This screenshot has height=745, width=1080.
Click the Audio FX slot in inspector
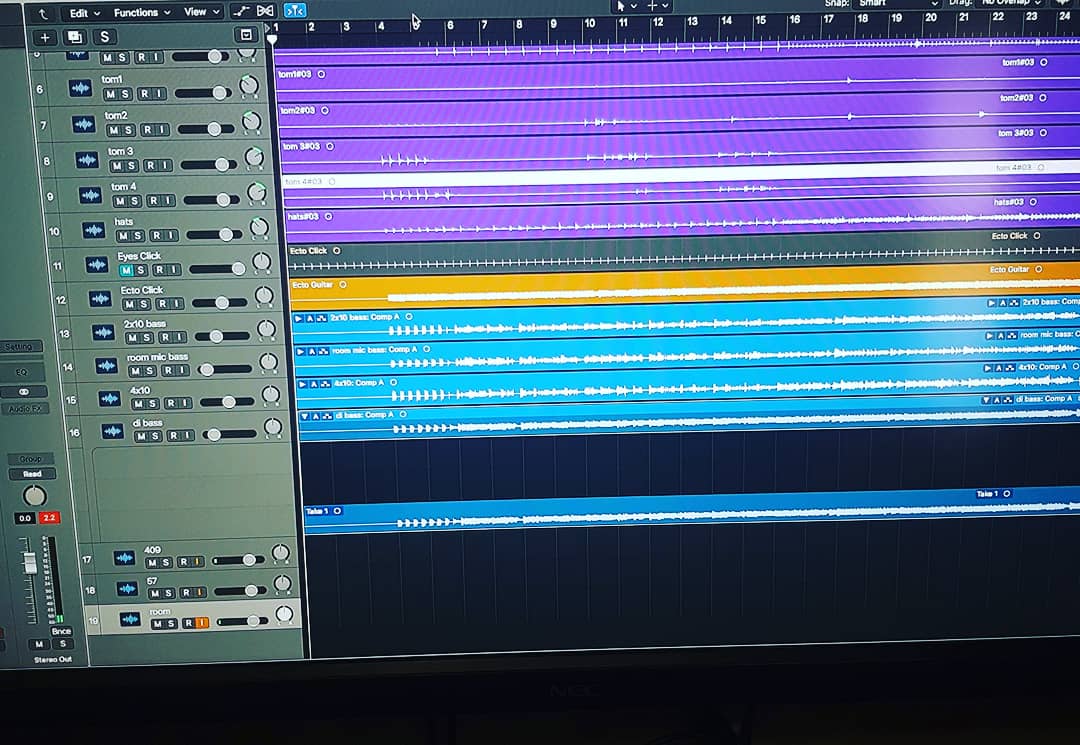[x=25, y=408]
